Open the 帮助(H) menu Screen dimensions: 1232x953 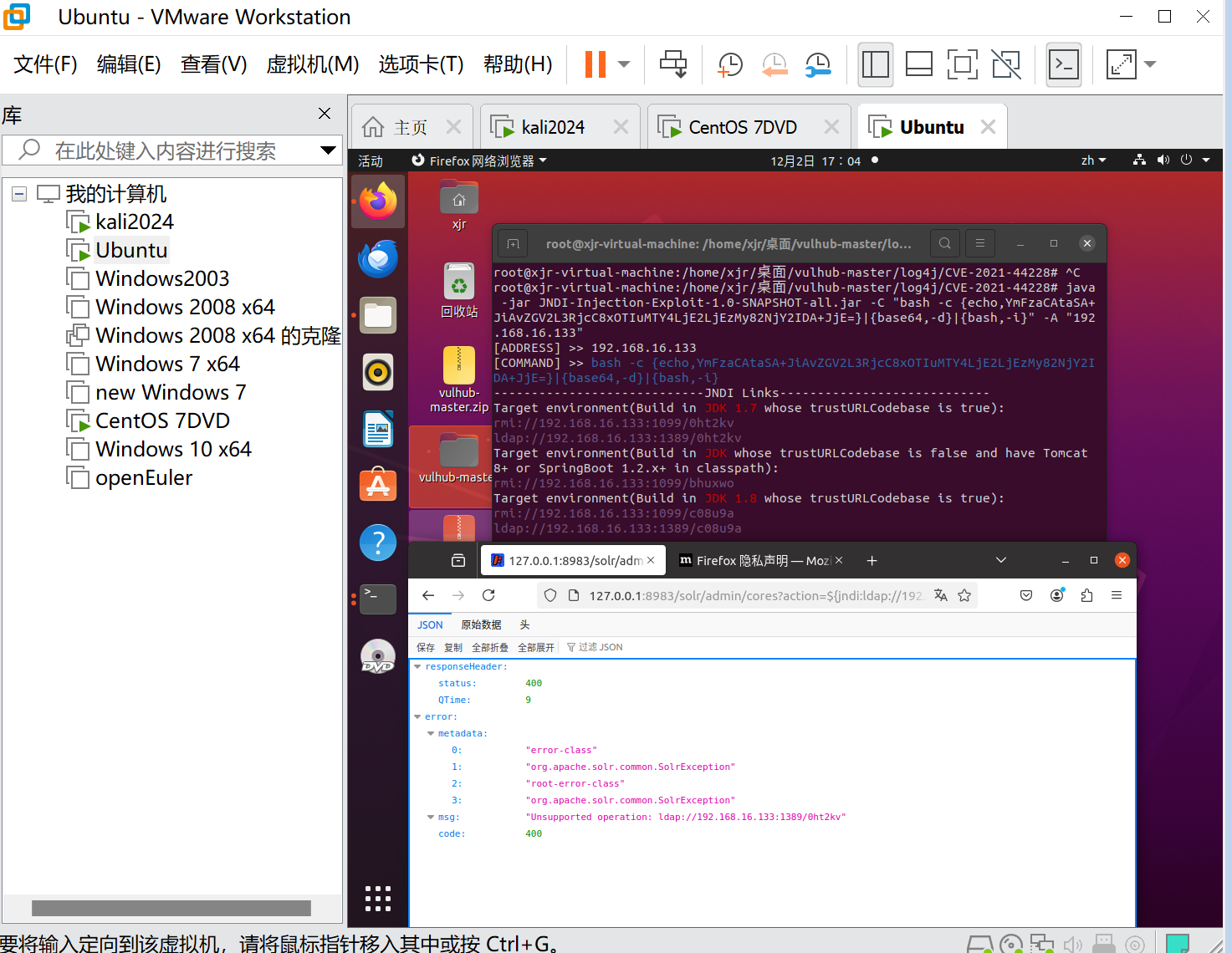point(518,64)
